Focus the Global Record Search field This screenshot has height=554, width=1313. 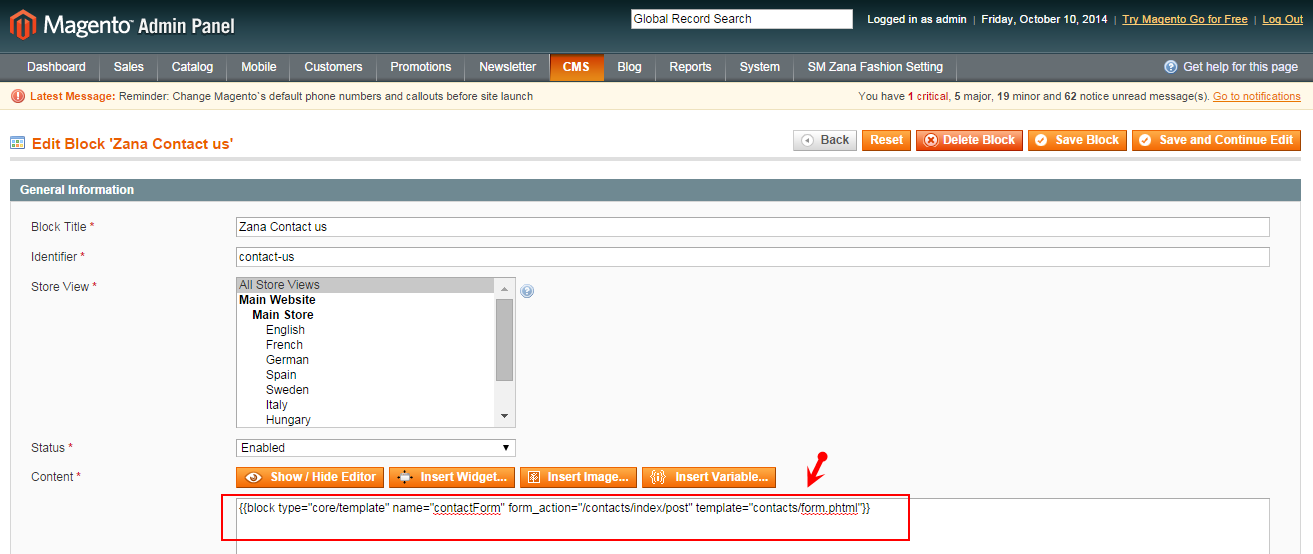tap(741, 19)
